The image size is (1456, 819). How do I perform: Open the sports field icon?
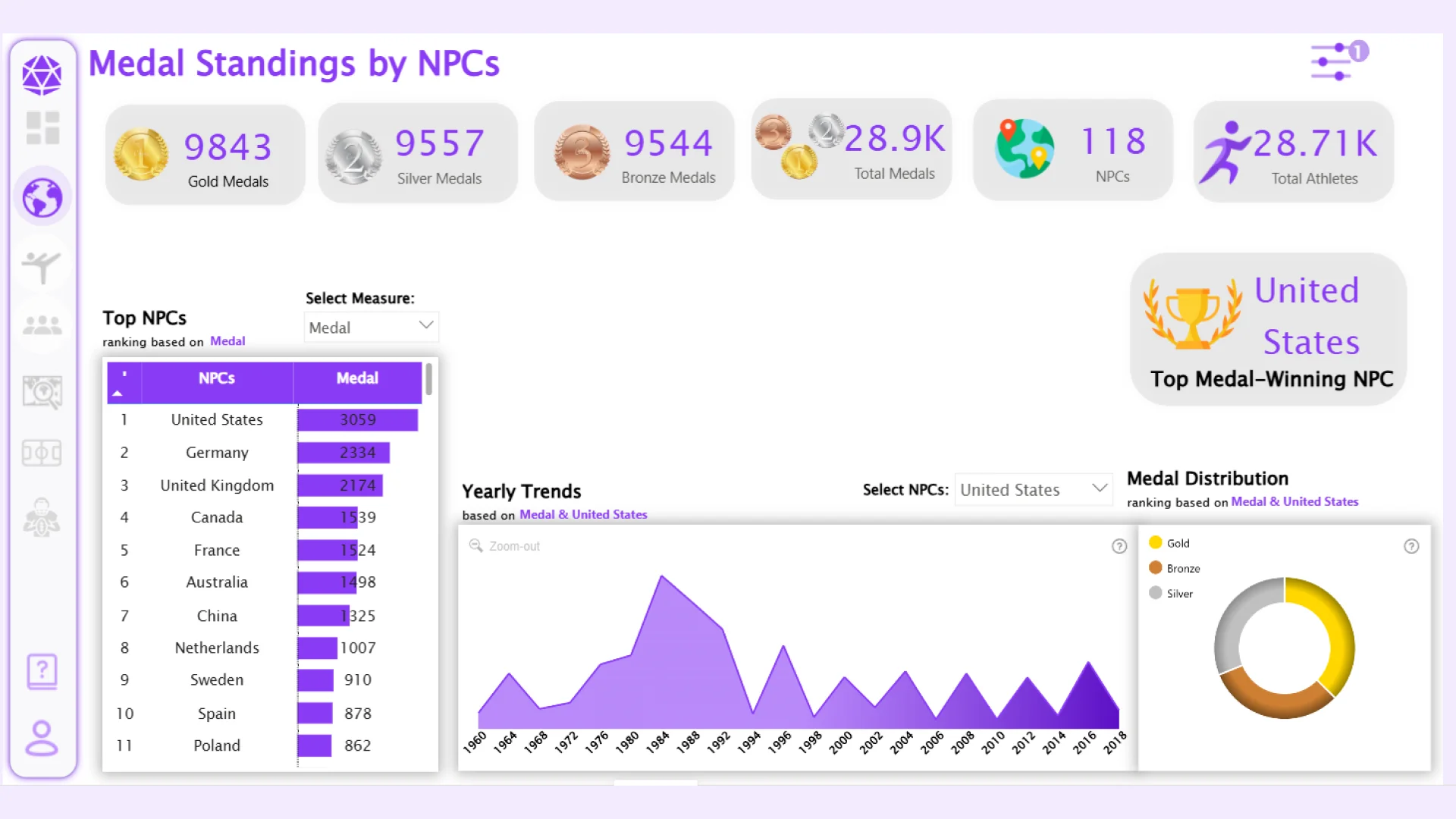pos(42,453)
